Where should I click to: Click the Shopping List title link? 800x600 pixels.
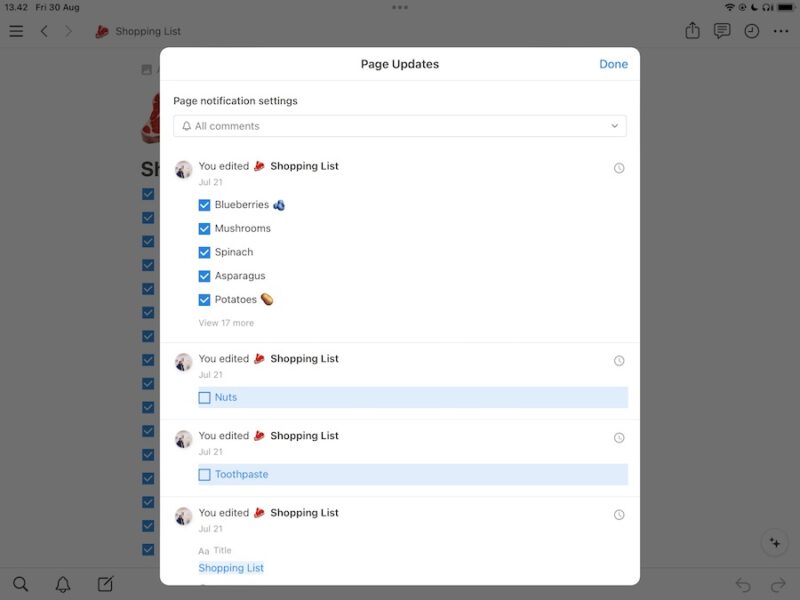(231, 567)
